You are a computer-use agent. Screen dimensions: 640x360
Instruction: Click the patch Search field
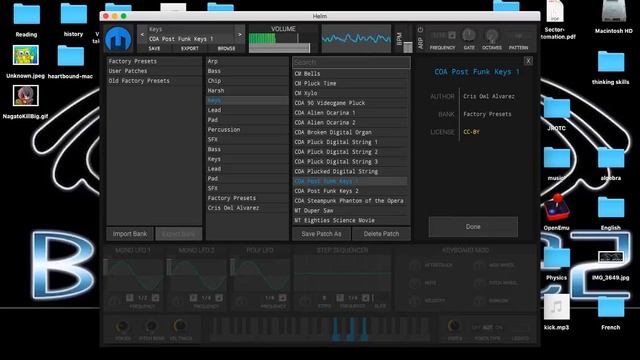pos(351,62)
